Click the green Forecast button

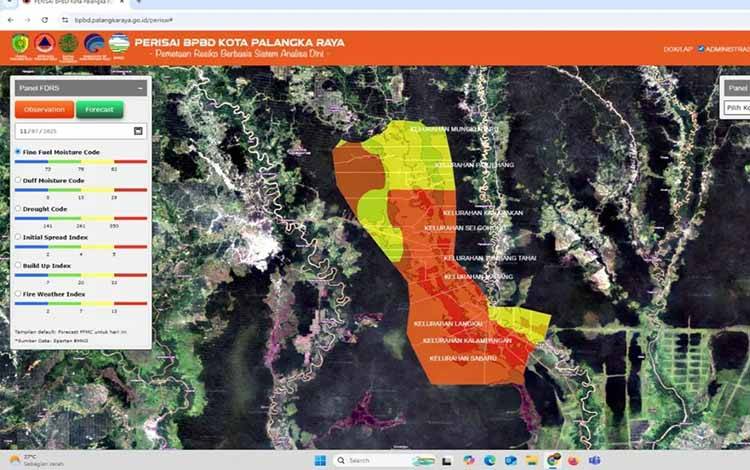(99, 109)
